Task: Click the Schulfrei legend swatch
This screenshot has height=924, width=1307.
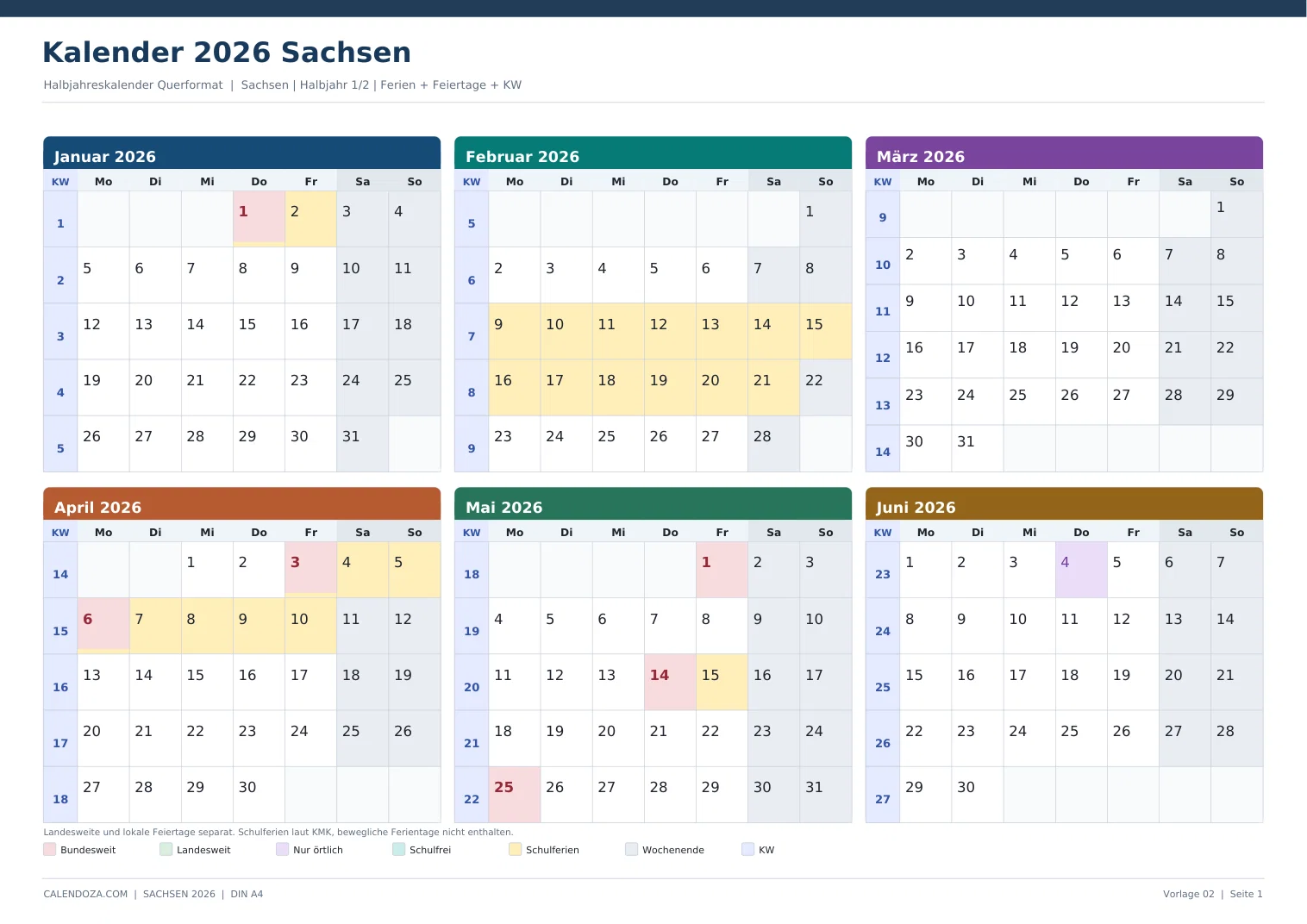Action: (398, 849)
